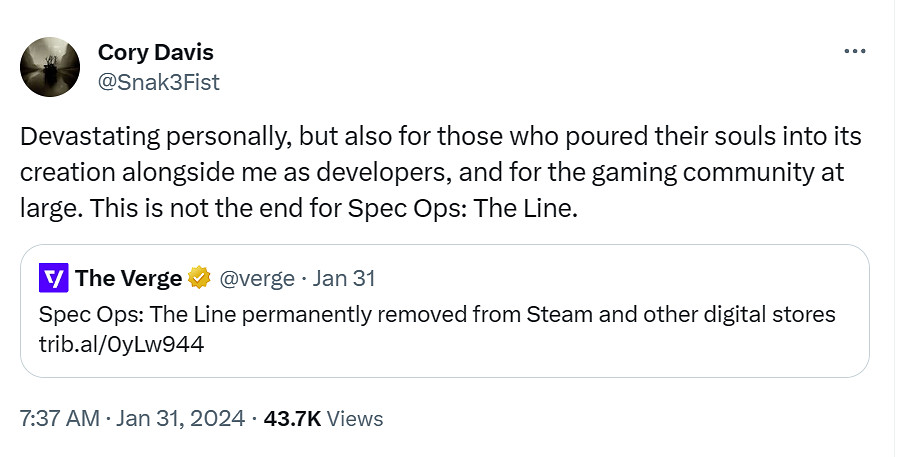Open The Verge account name
This screenshot has width=897, height=457.
(x=128, y=278)
